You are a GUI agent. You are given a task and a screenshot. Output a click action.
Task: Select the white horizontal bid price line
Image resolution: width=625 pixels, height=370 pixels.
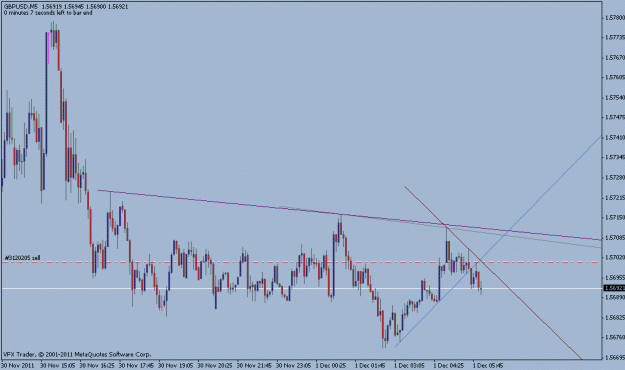301,288
